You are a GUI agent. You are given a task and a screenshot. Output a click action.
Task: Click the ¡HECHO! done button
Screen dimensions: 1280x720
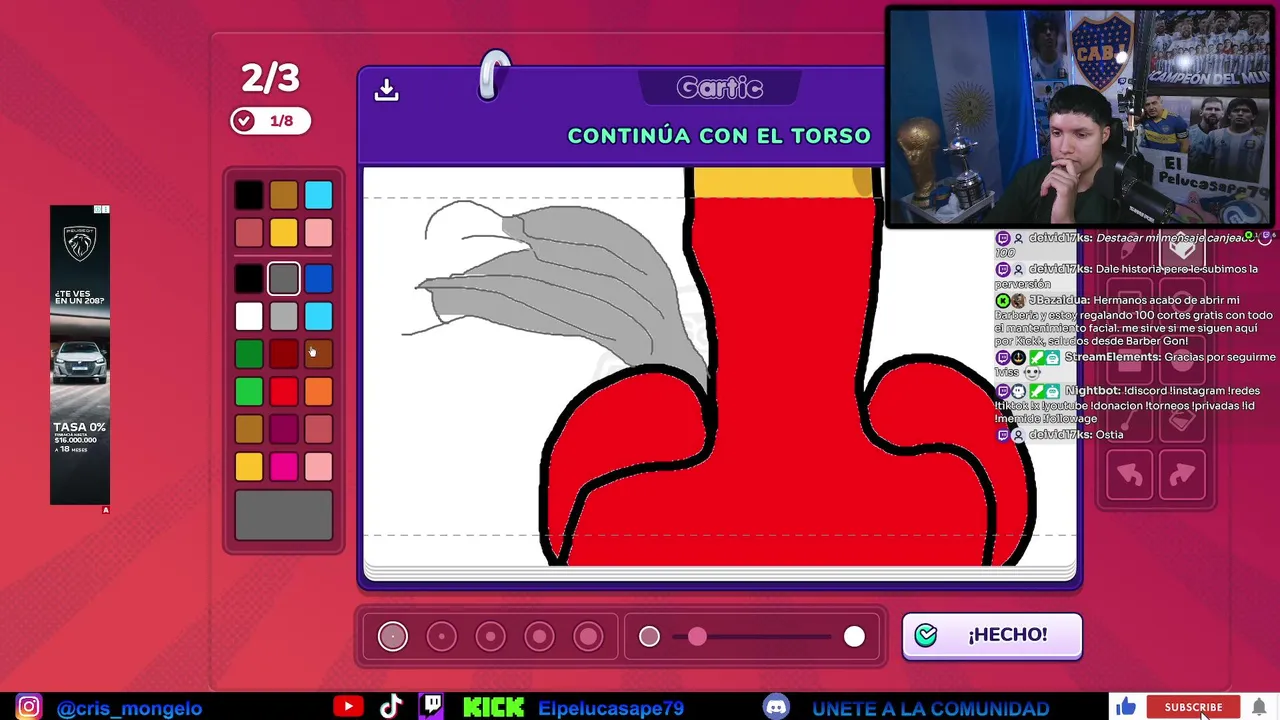(x=992, y=636)
